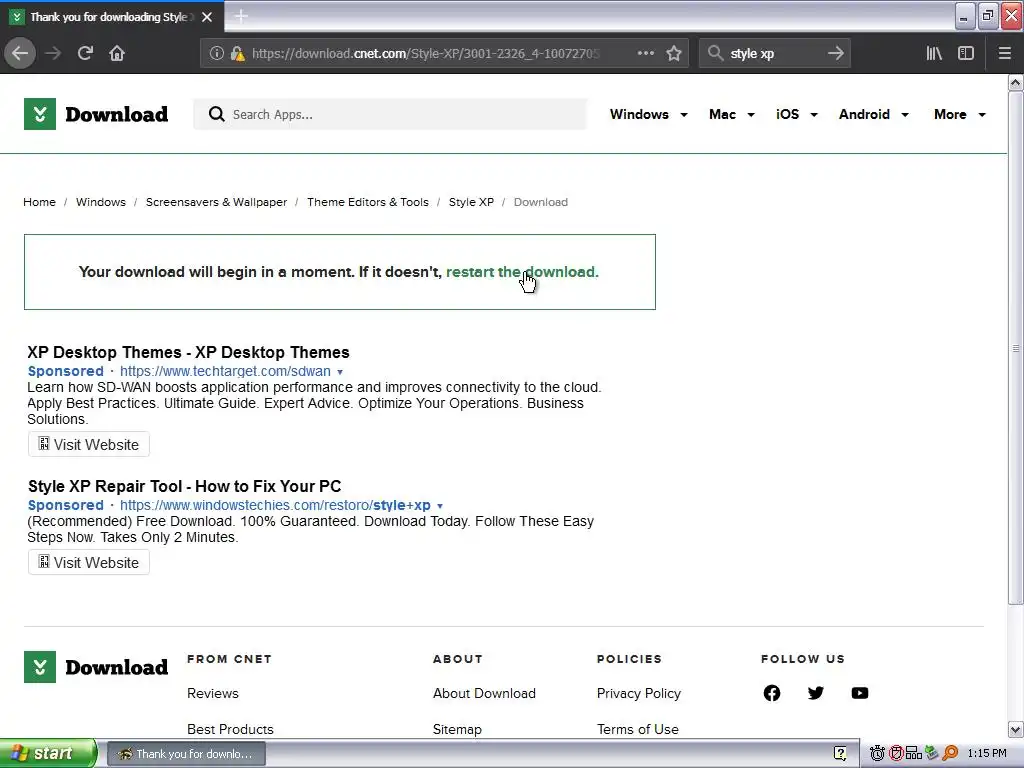This screenshot has height=768, width=1024.
Task: Open CNET Twitter page icon
Action: click(816, 693)
